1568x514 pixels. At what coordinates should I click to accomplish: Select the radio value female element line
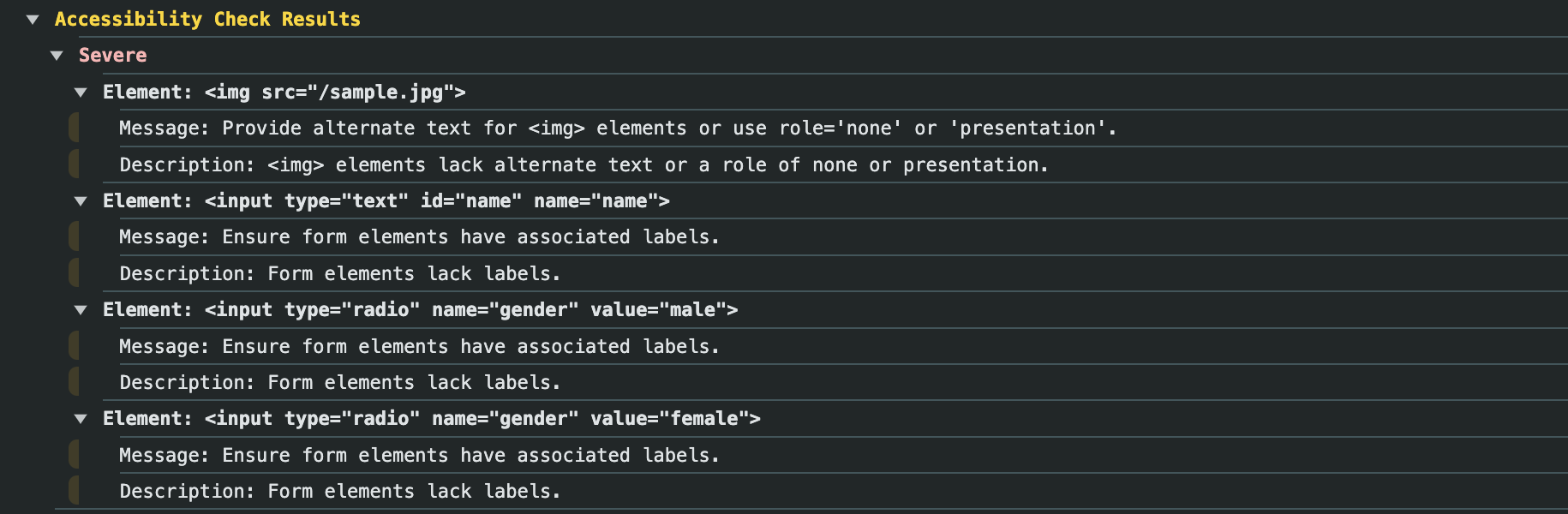[x=432, y=419]
